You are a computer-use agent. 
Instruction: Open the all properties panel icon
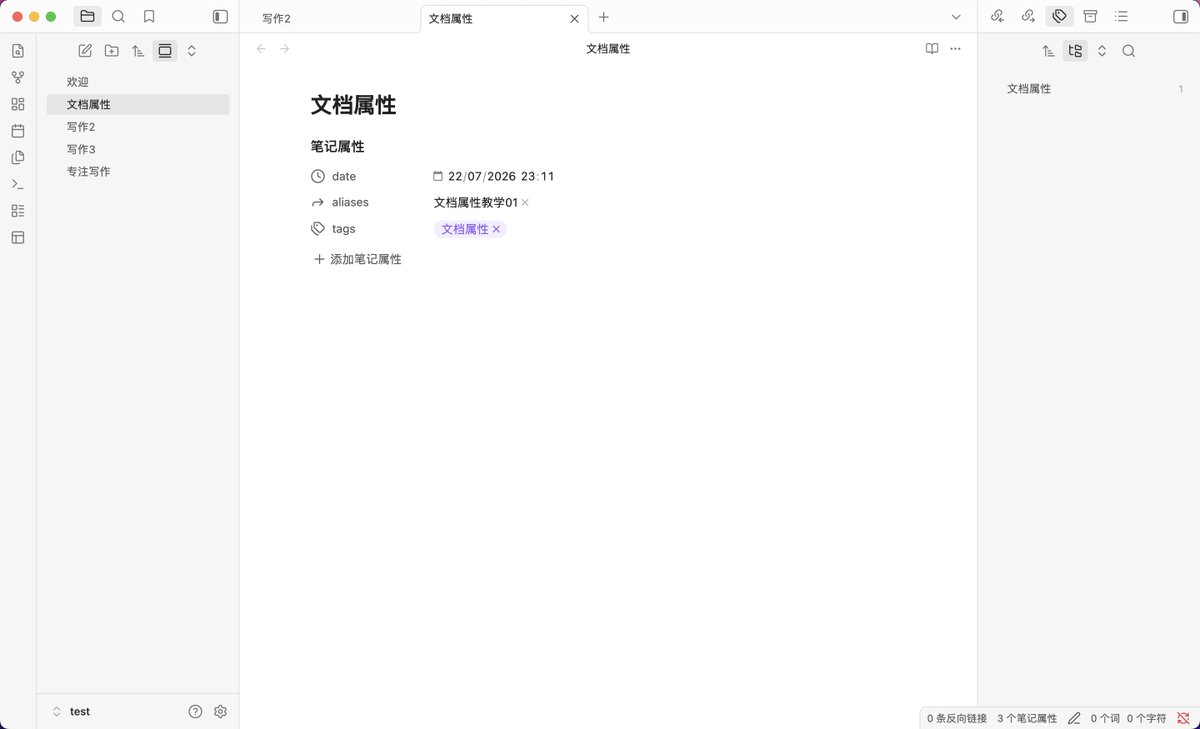click(1090, 17)
